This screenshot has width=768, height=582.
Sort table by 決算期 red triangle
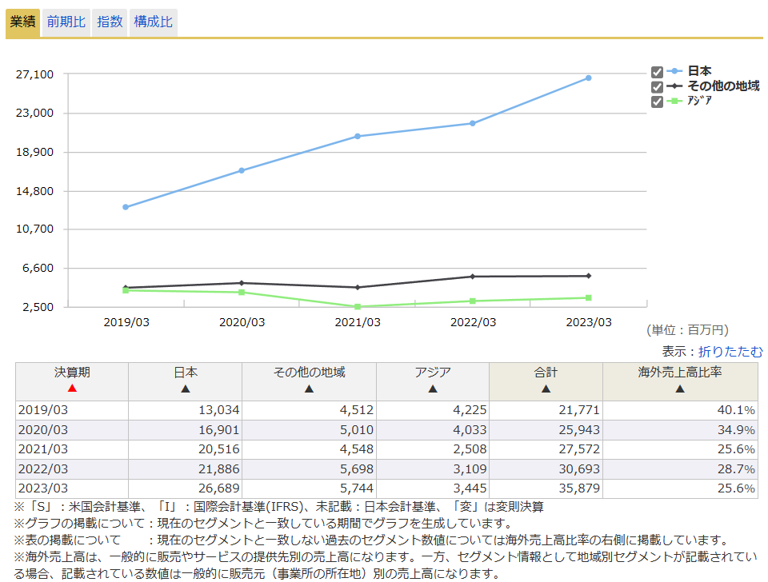click(x=72, y=389)
